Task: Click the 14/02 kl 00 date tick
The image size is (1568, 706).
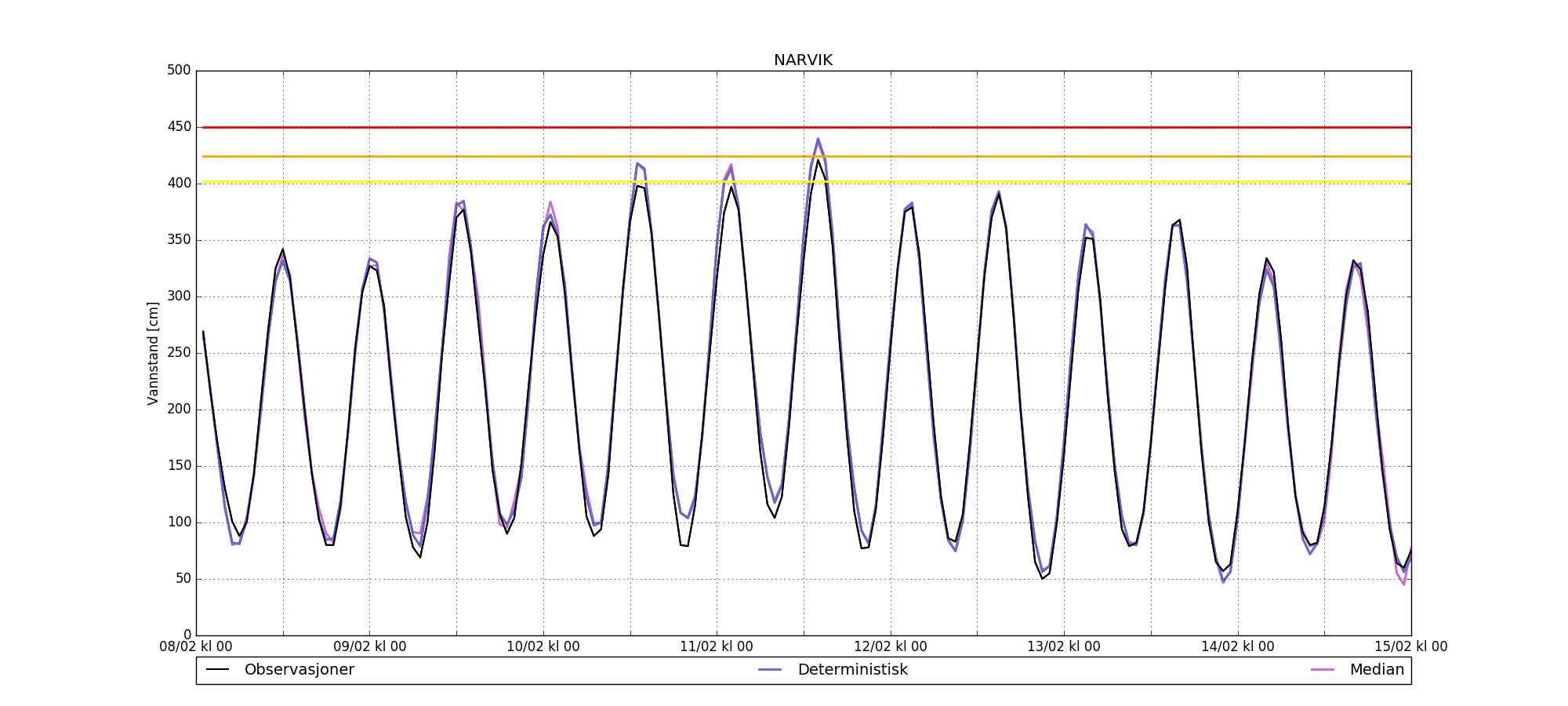Action: coord(1237,647)
